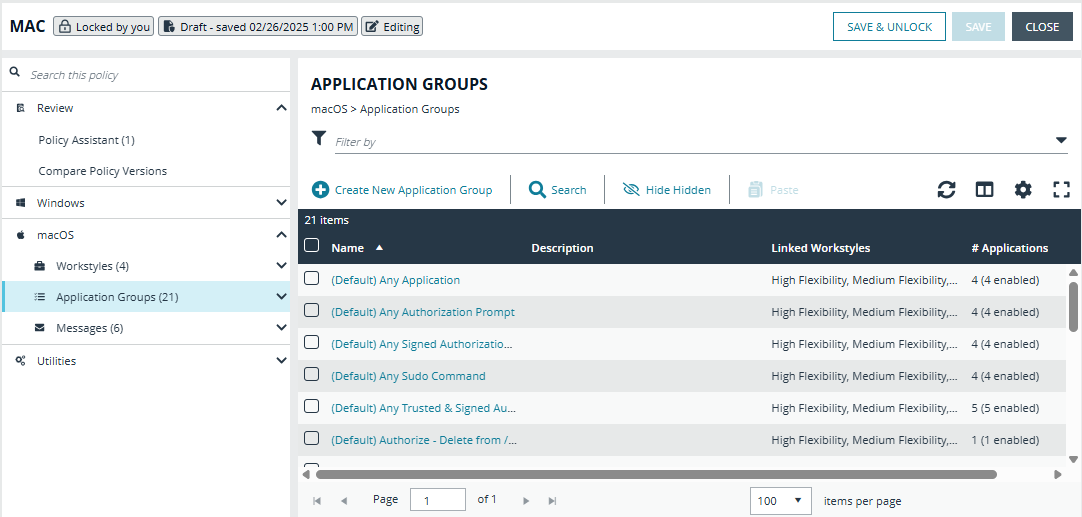Click the Search toolbar button
Image resolution: width=1082 pixels, height=517 pixels.
[x=558, y=190]
